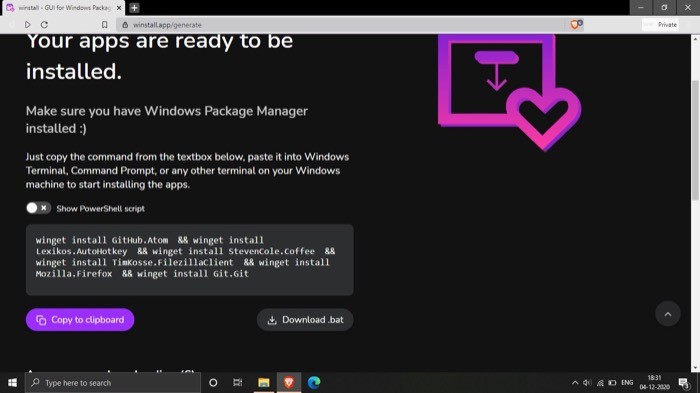This screenshot has height=393, width=700.
Task: Go forward in browser history
Action: 28,25
